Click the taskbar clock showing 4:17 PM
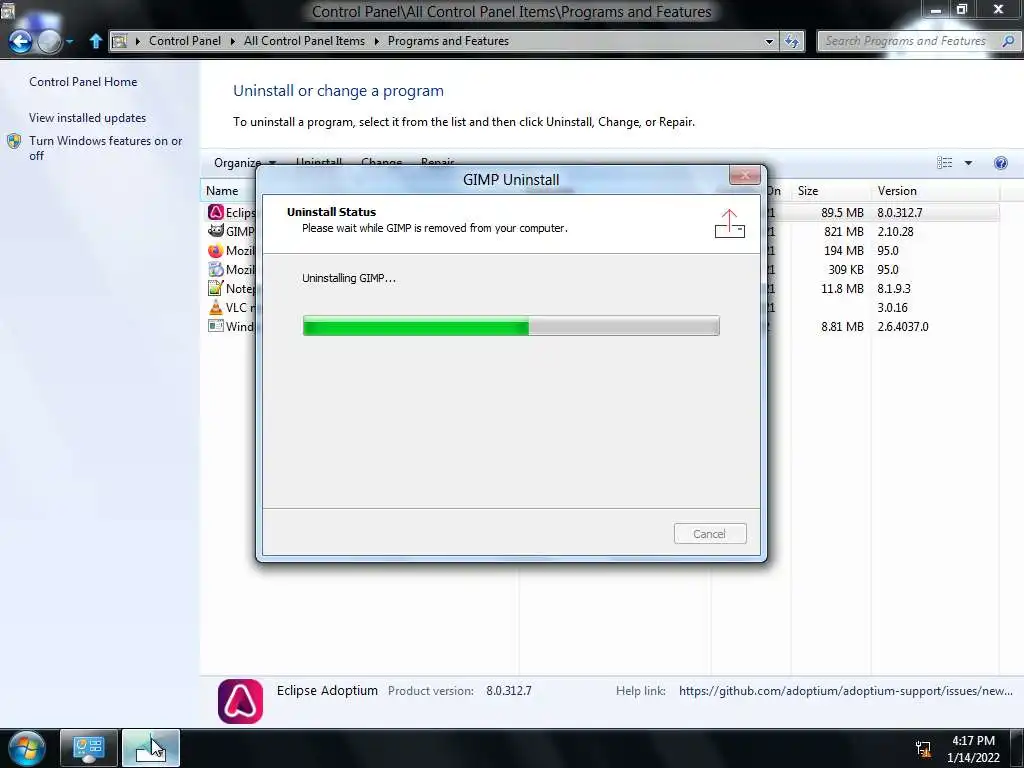Image resolution: width=1024 pixels, height=768 pixels. click(973, 748)
